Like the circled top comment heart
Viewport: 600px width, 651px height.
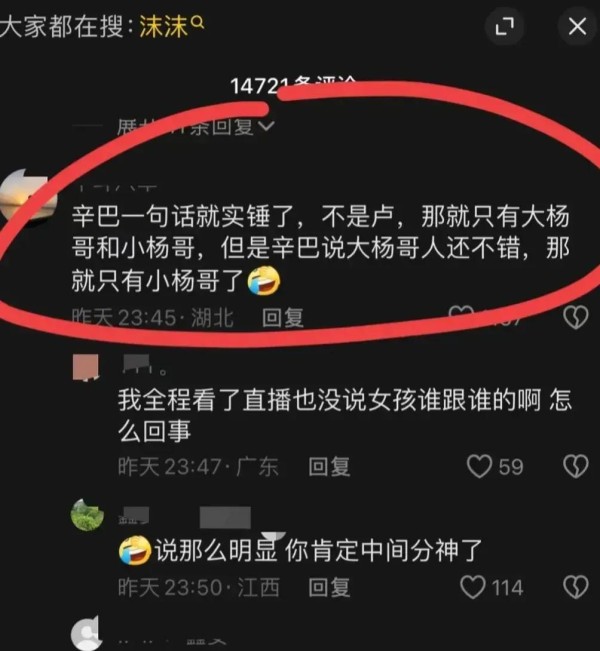[x=461, y=314]
